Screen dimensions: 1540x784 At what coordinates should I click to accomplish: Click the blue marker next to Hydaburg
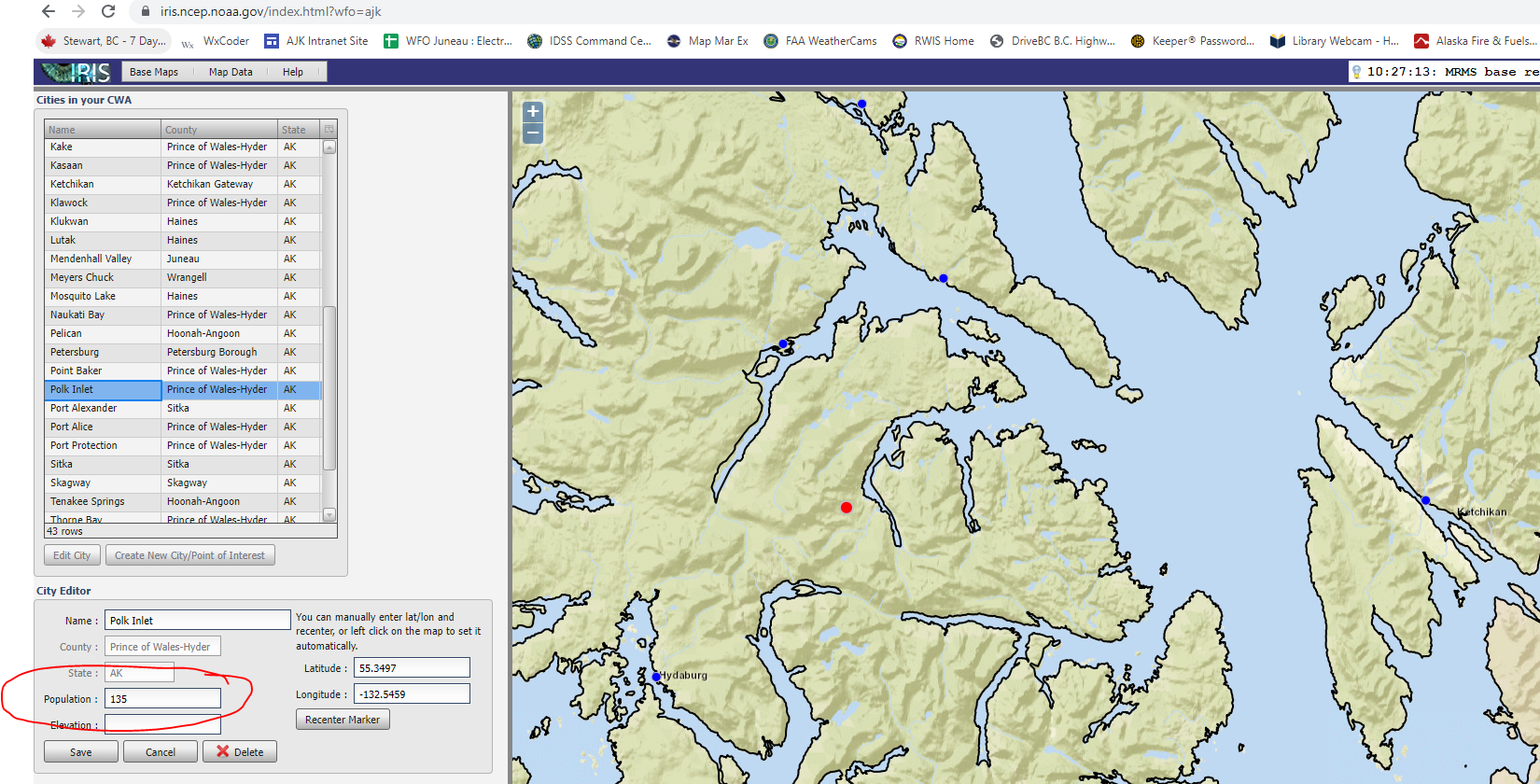pyautogui.click(x=656, y=677)
